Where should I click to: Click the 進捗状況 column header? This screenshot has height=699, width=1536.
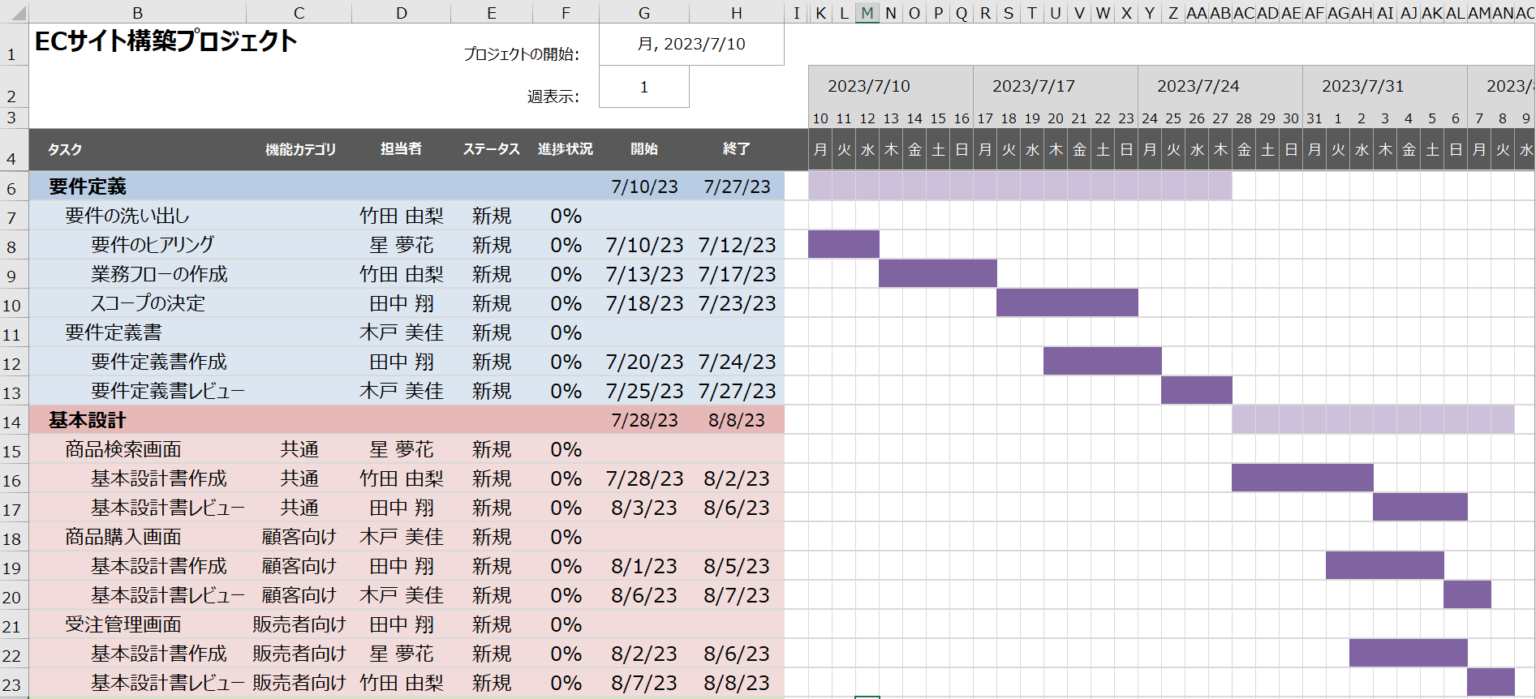565,149
